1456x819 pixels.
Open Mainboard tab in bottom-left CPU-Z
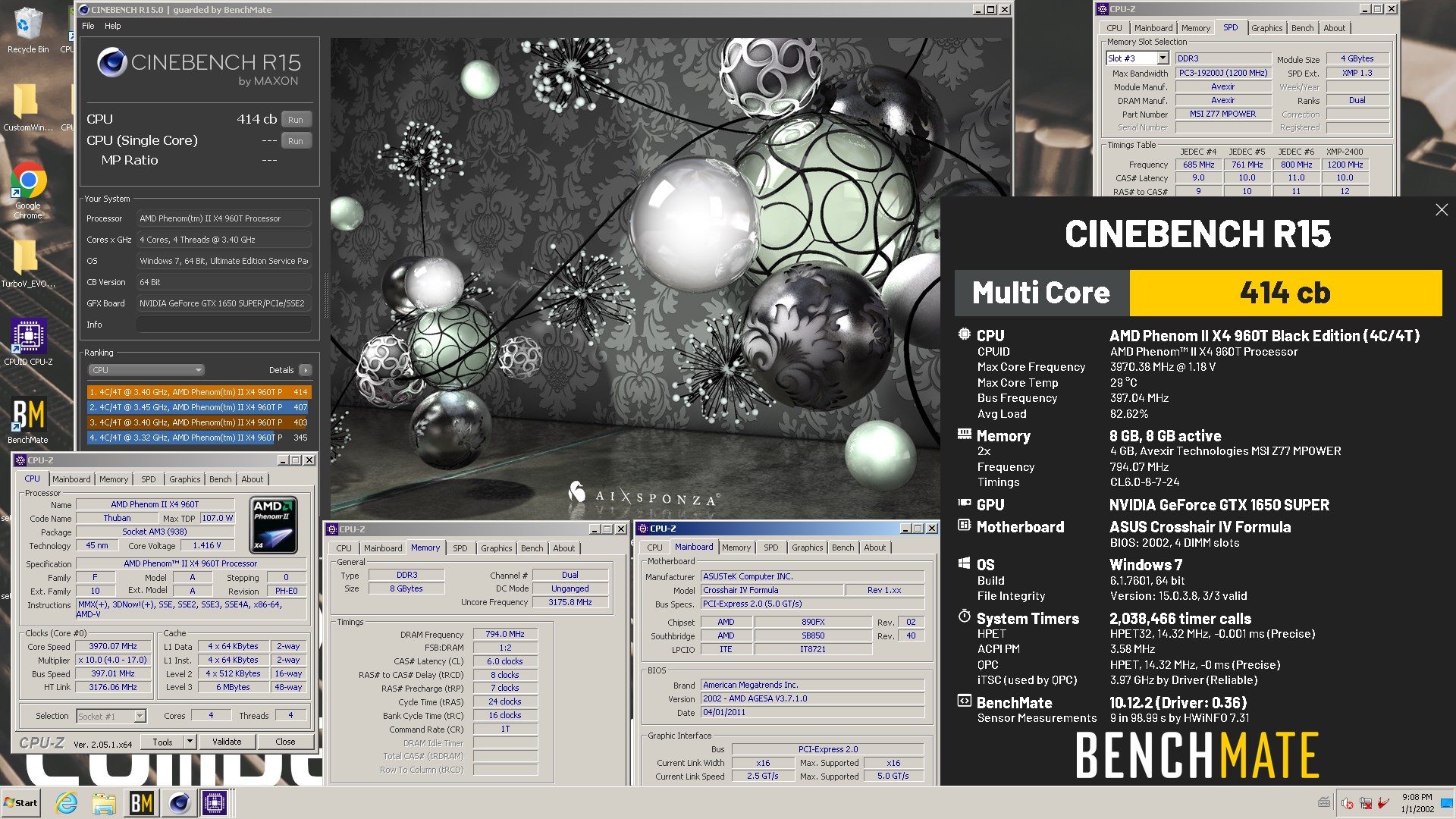tap(71, 479)
